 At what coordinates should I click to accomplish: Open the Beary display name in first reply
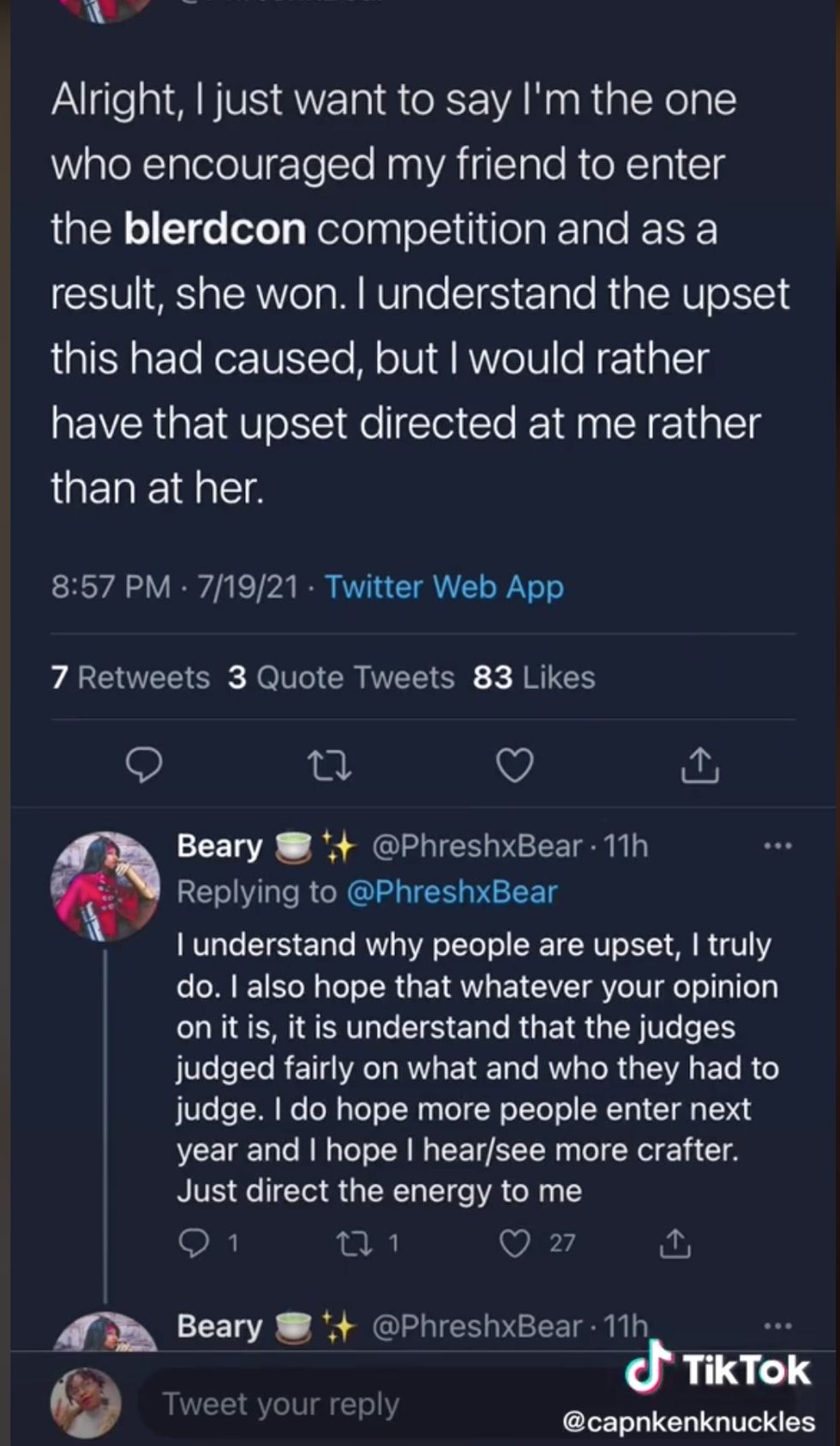219,847
